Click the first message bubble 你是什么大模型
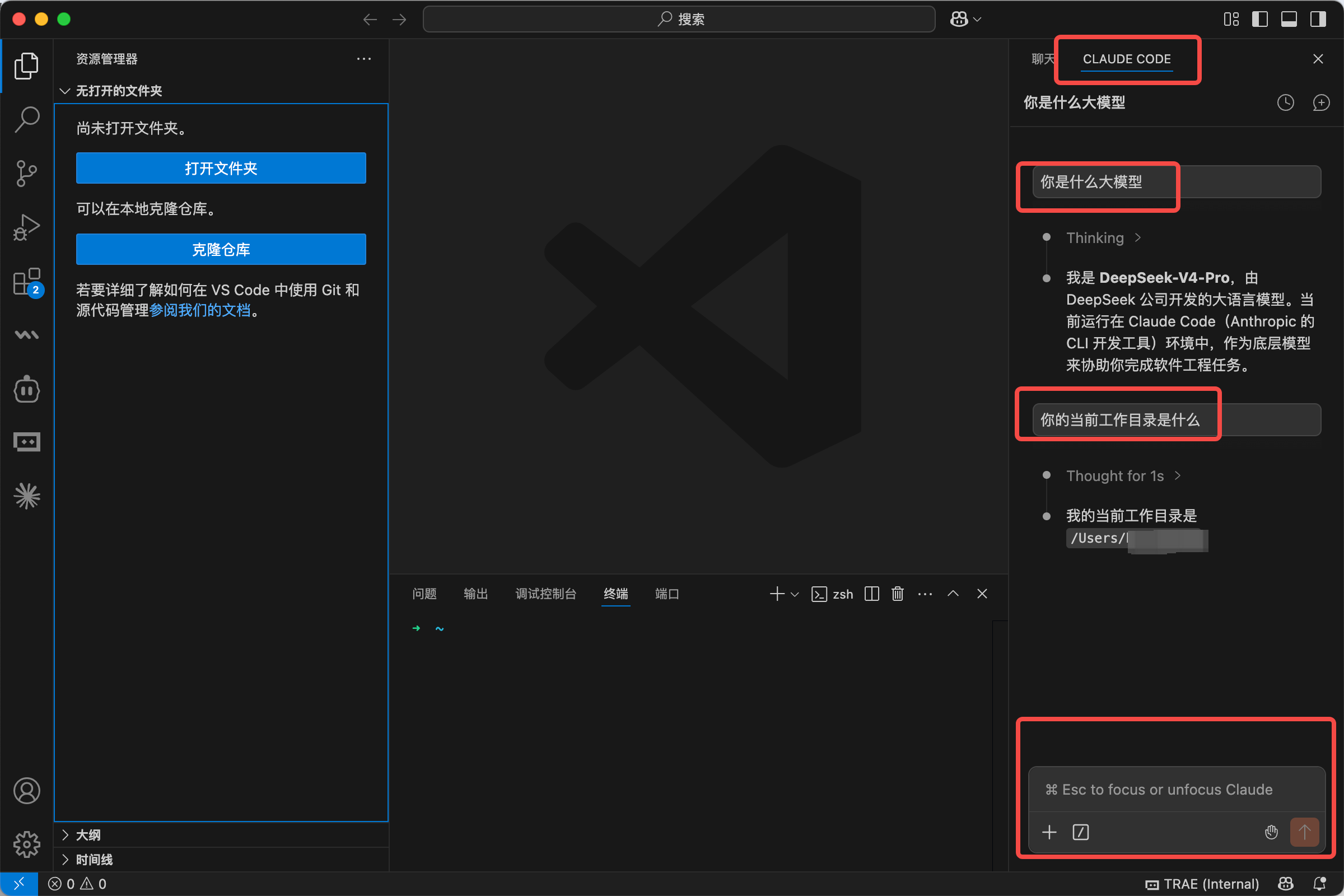This screenshot has height=896, width=1344. (x=1177, y=181)
